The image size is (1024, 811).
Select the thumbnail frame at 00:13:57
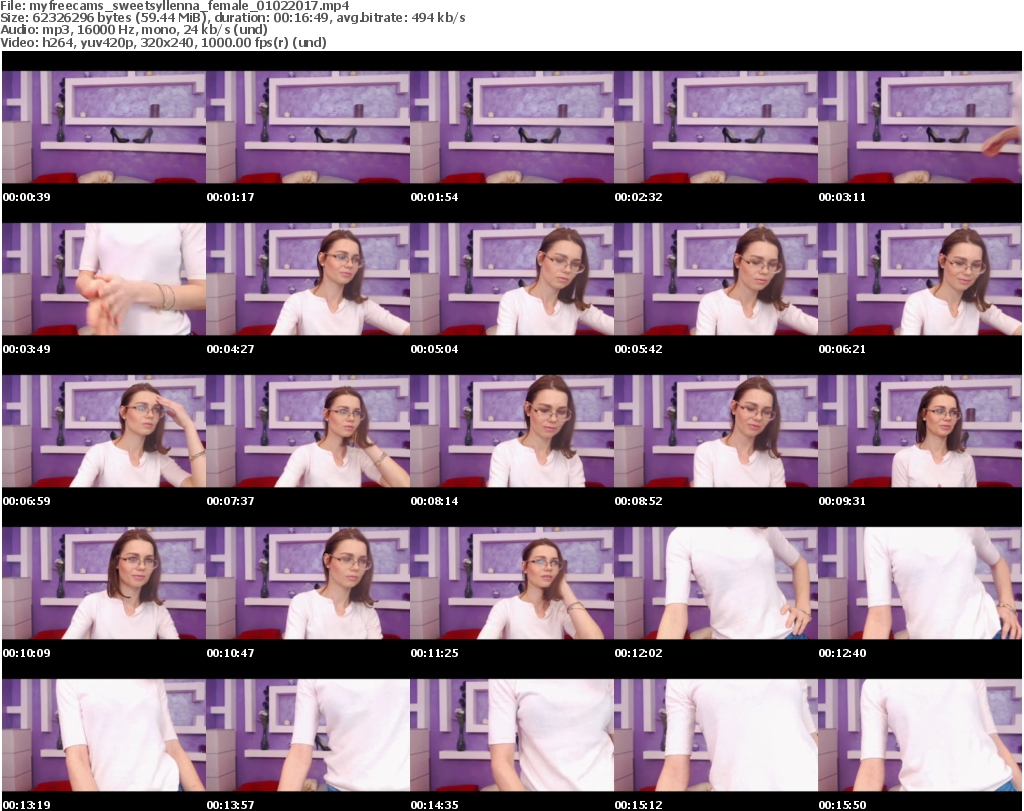pyautogui.click(x=308, y=735)
